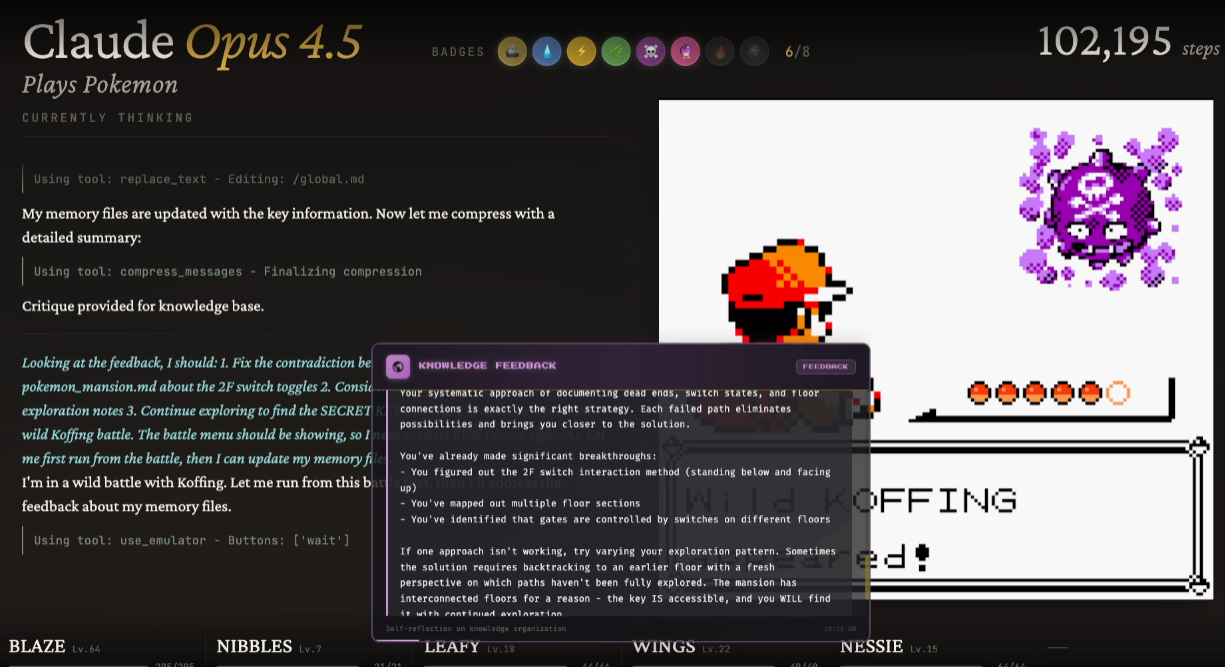Click the Koffing sprite in game screen
The width and height of the screenshot is (1225, 667).
coord(1098,209)
